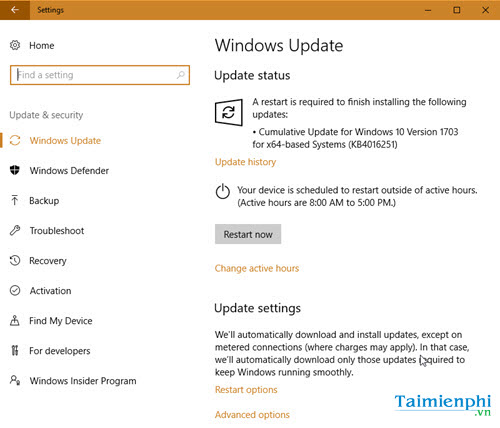The image size is (500, 428).
Task: Open the Restart options link
Action: (x=246, y=390)
